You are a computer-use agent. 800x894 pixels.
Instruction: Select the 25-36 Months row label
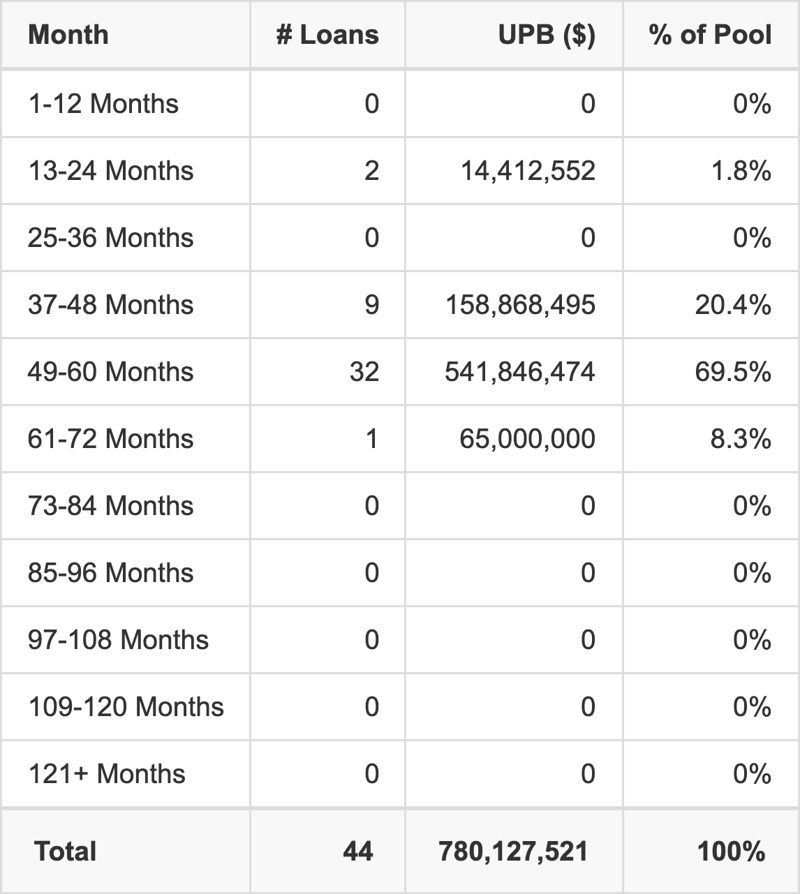(111, 238)
